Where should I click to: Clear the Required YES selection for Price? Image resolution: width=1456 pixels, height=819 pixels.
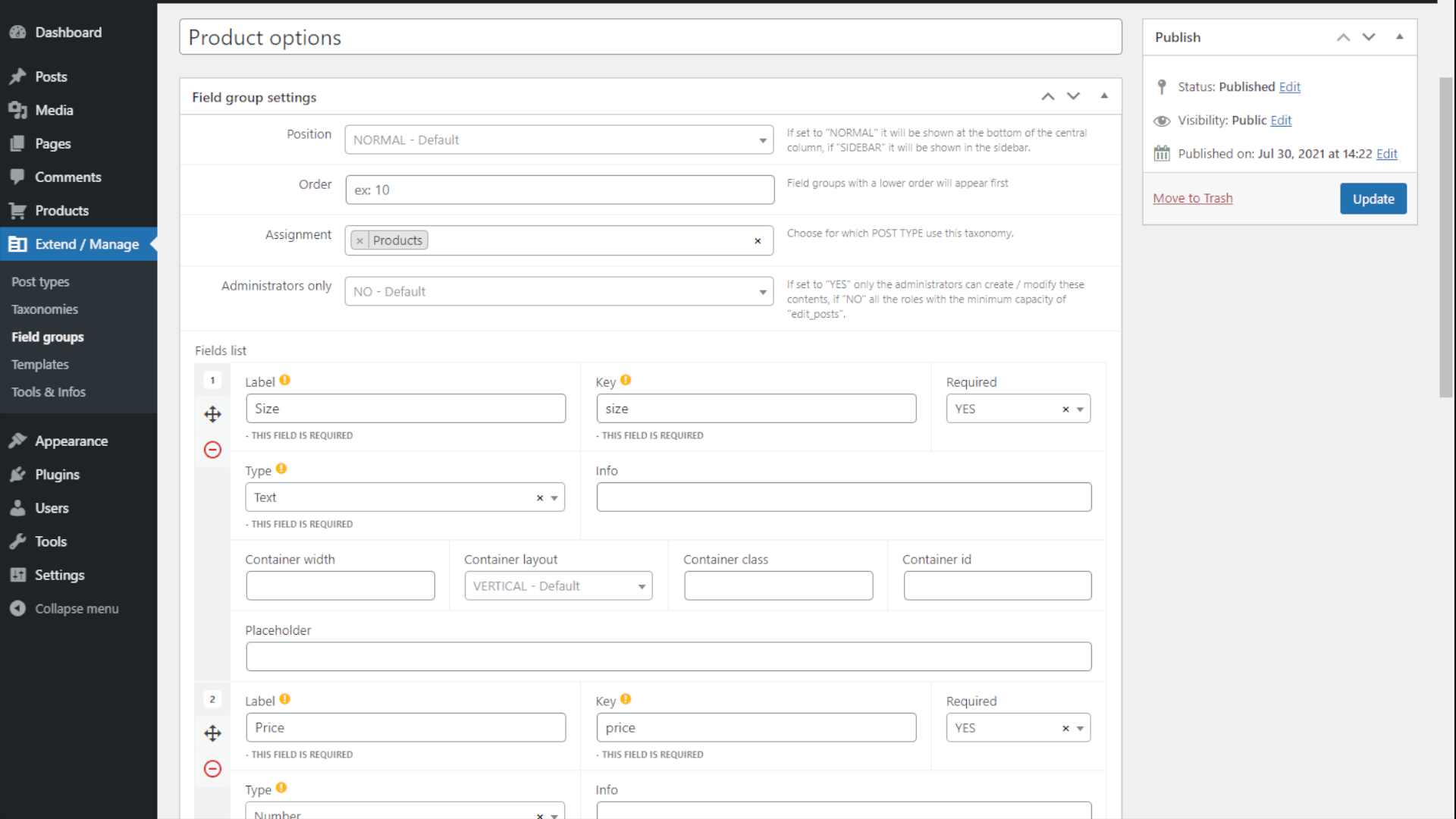click(x=1065, y=727)
